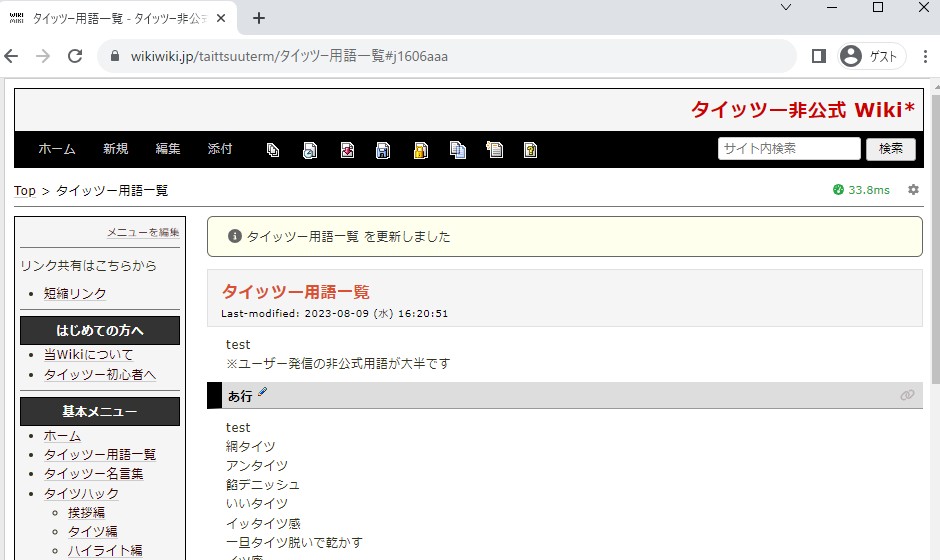940x560 pixels.
Task: Click the サイト内検索 search field
Action: [788, 149]
